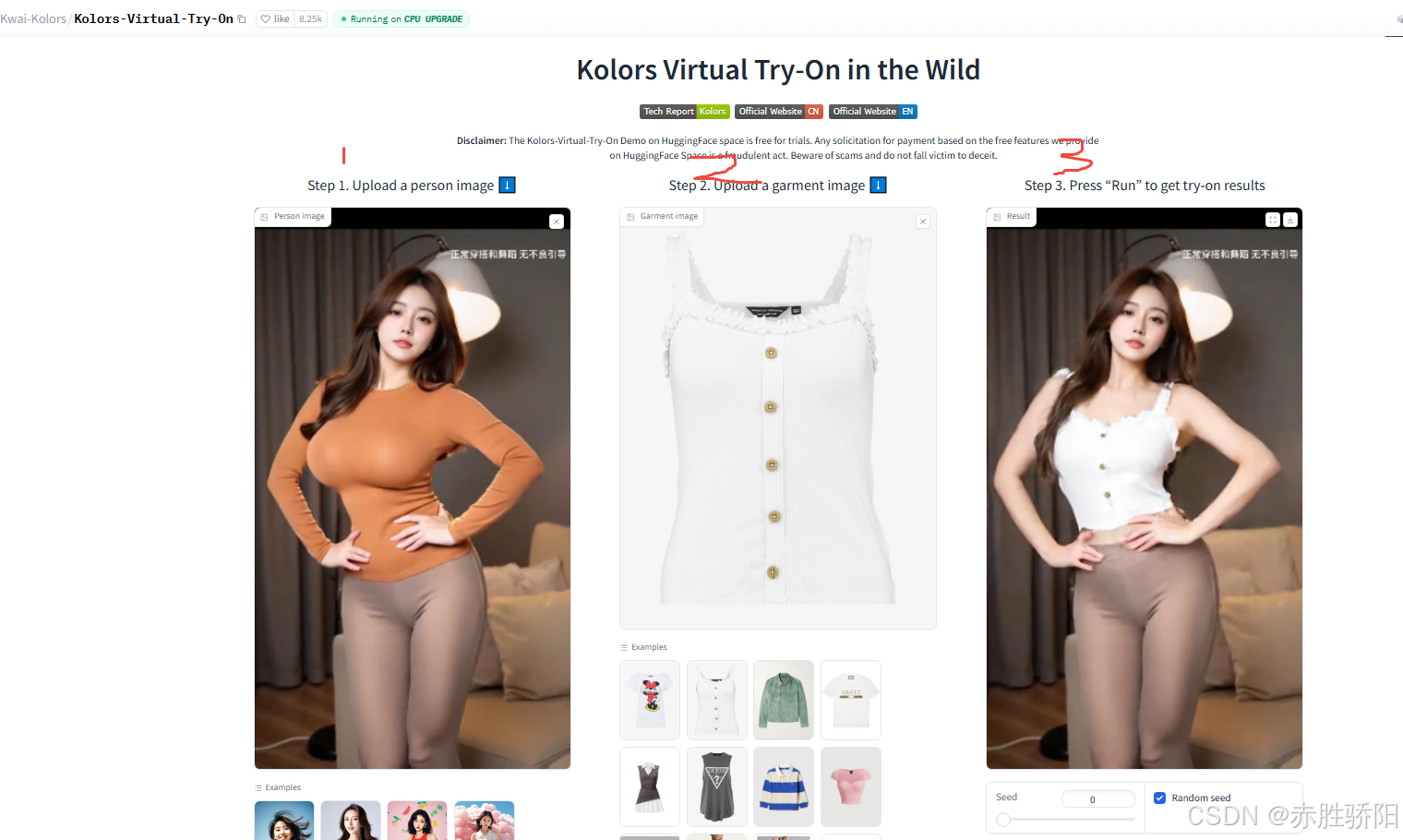Open the Official Website EN badge

[x=873, y=112]
